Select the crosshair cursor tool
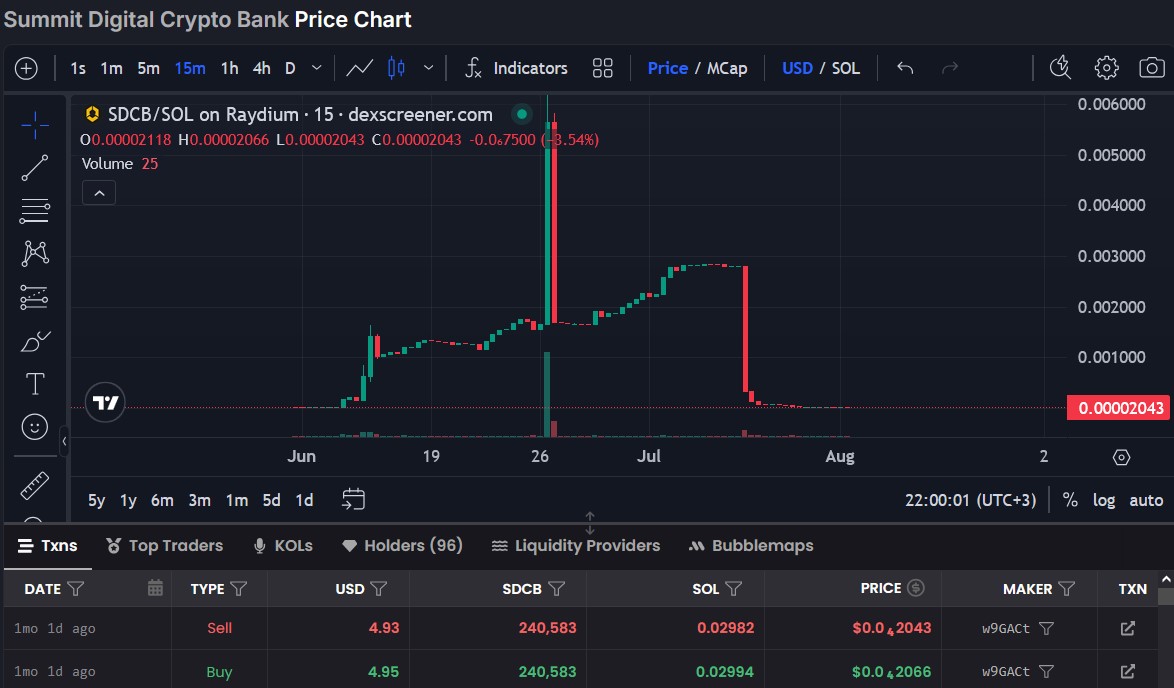The height and width of the screenshot is (688, 1174). tap(34, 125)
